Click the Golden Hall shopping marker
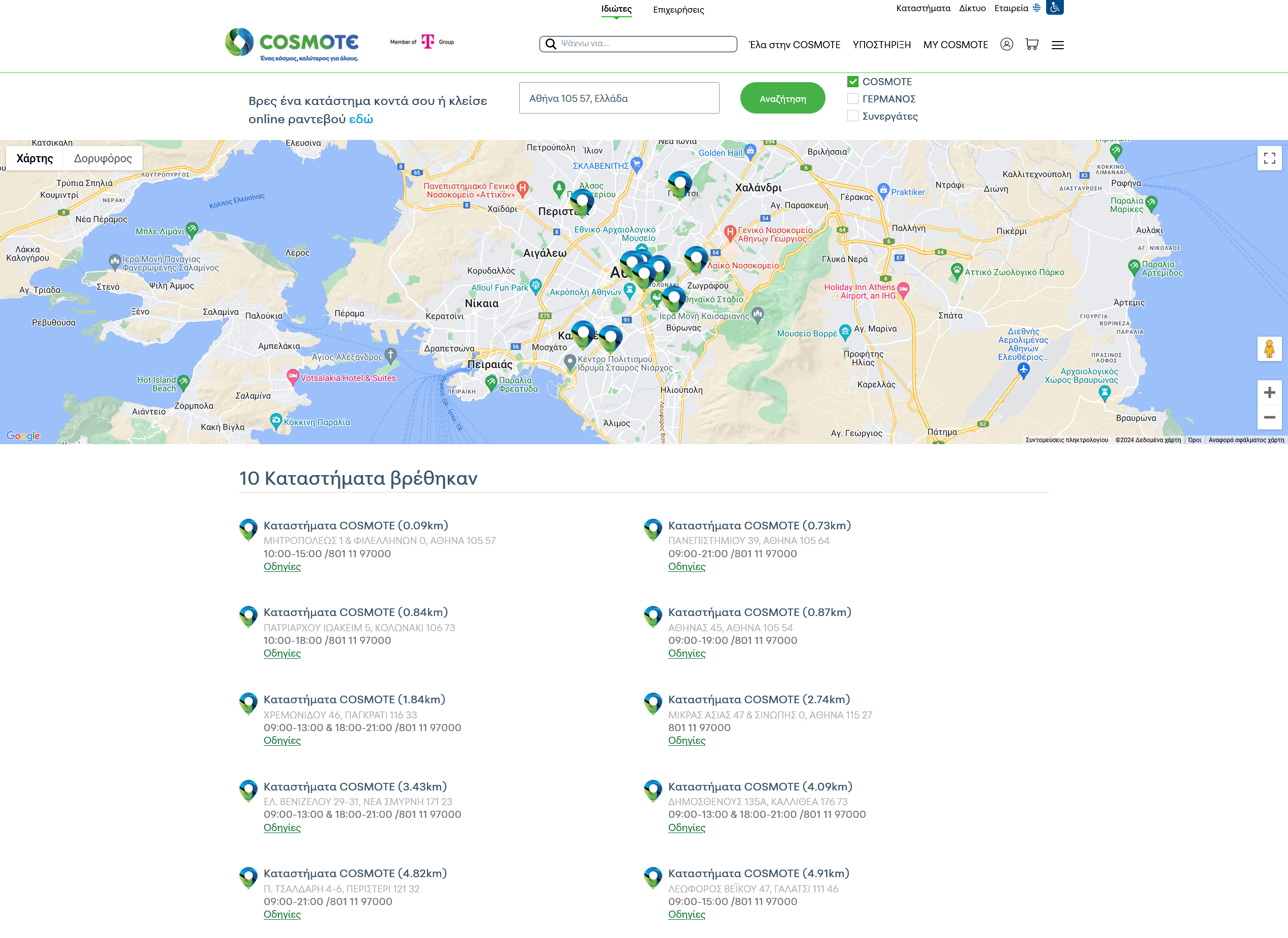This screenshot has height=938, width=1288. coord(750,151)
